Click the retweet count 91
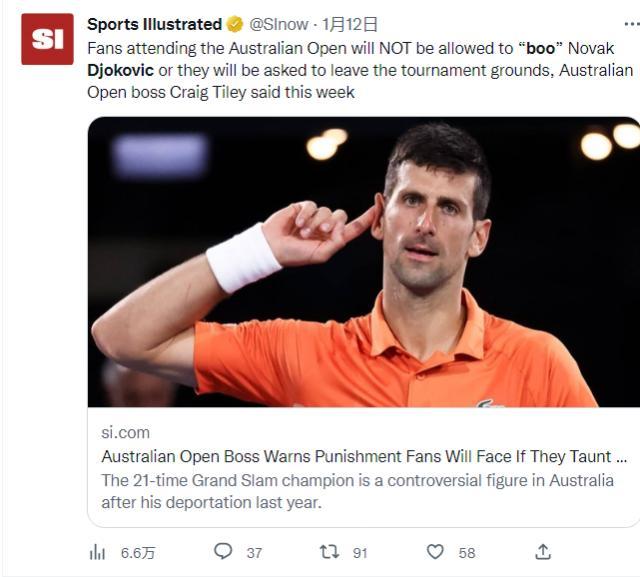The width and height of the screenshot is (640, 577). [x=360, y=553]
